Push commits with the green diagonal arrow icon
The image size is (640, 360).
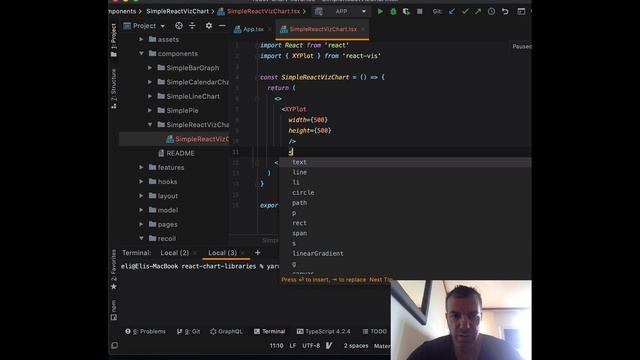pyautogui.click(x=478, y=11)
